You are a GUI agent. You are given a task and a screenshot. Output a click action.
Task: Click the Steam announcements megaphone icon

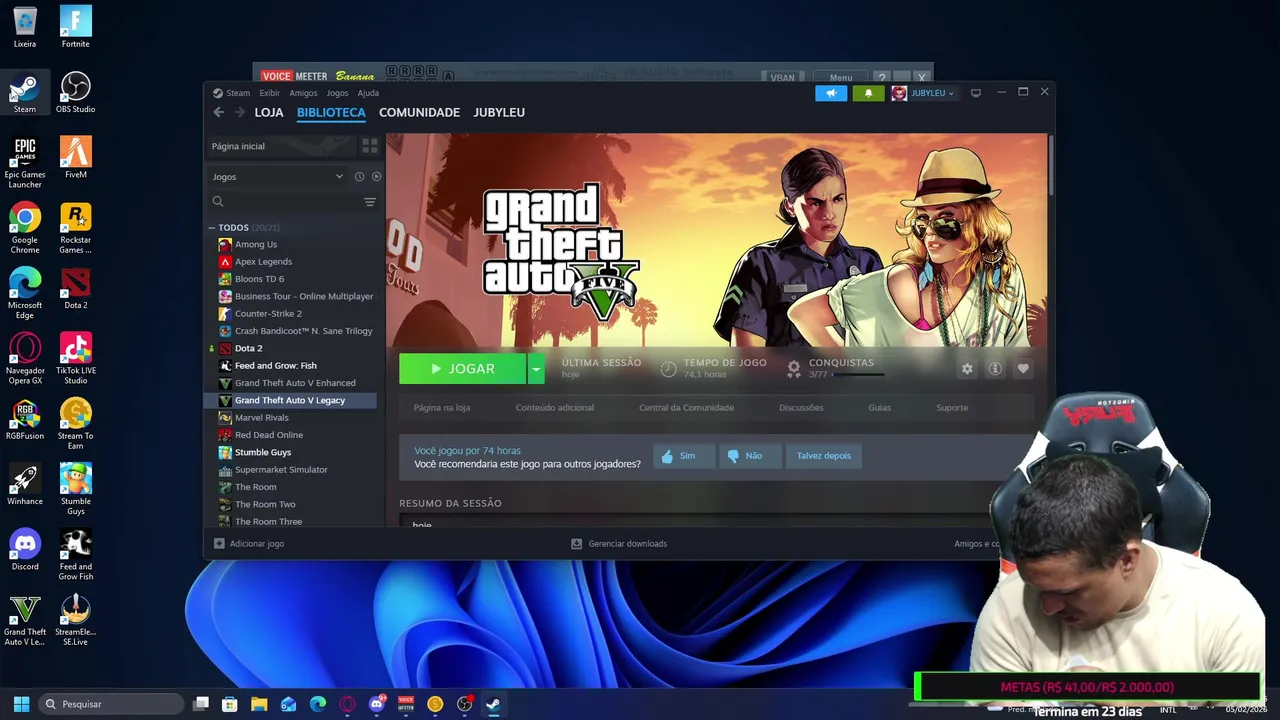click(x=831, y=93)
